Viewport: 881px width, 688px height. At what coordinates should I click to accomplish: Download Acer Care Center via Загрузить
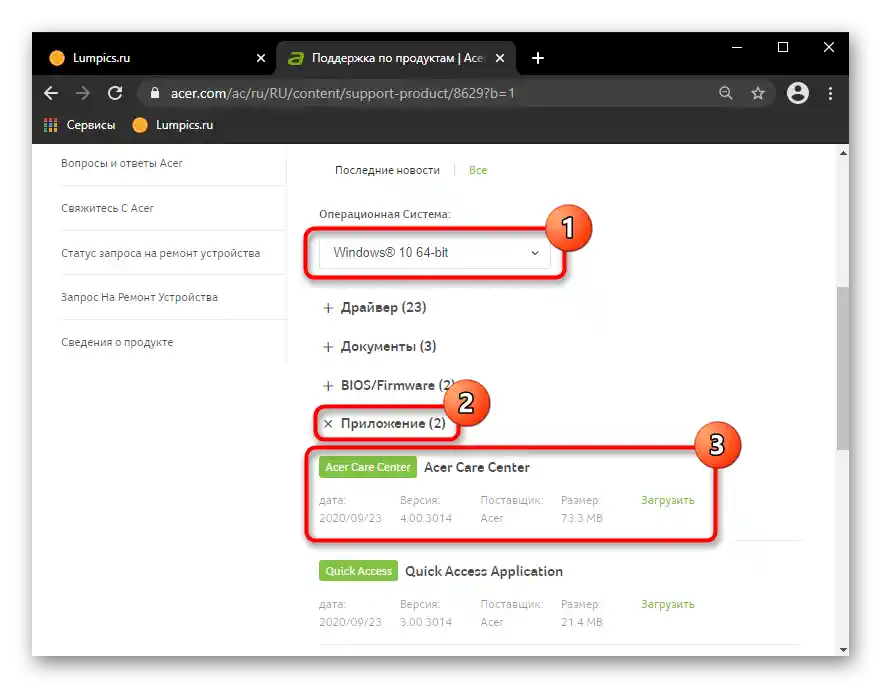[667, 500]
